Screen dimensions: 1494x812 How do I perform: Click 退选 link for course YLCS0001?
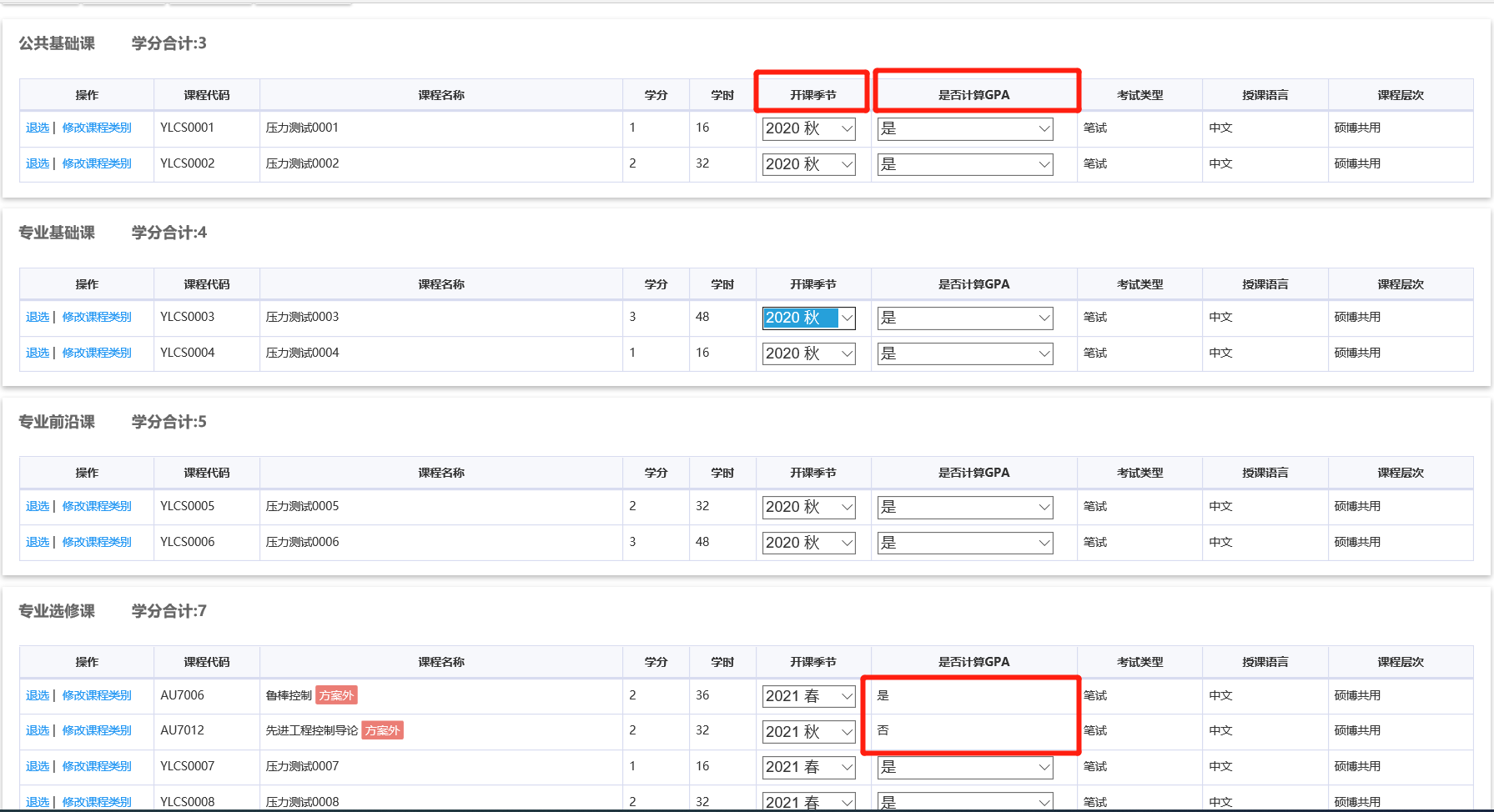(x=38, y=128)
